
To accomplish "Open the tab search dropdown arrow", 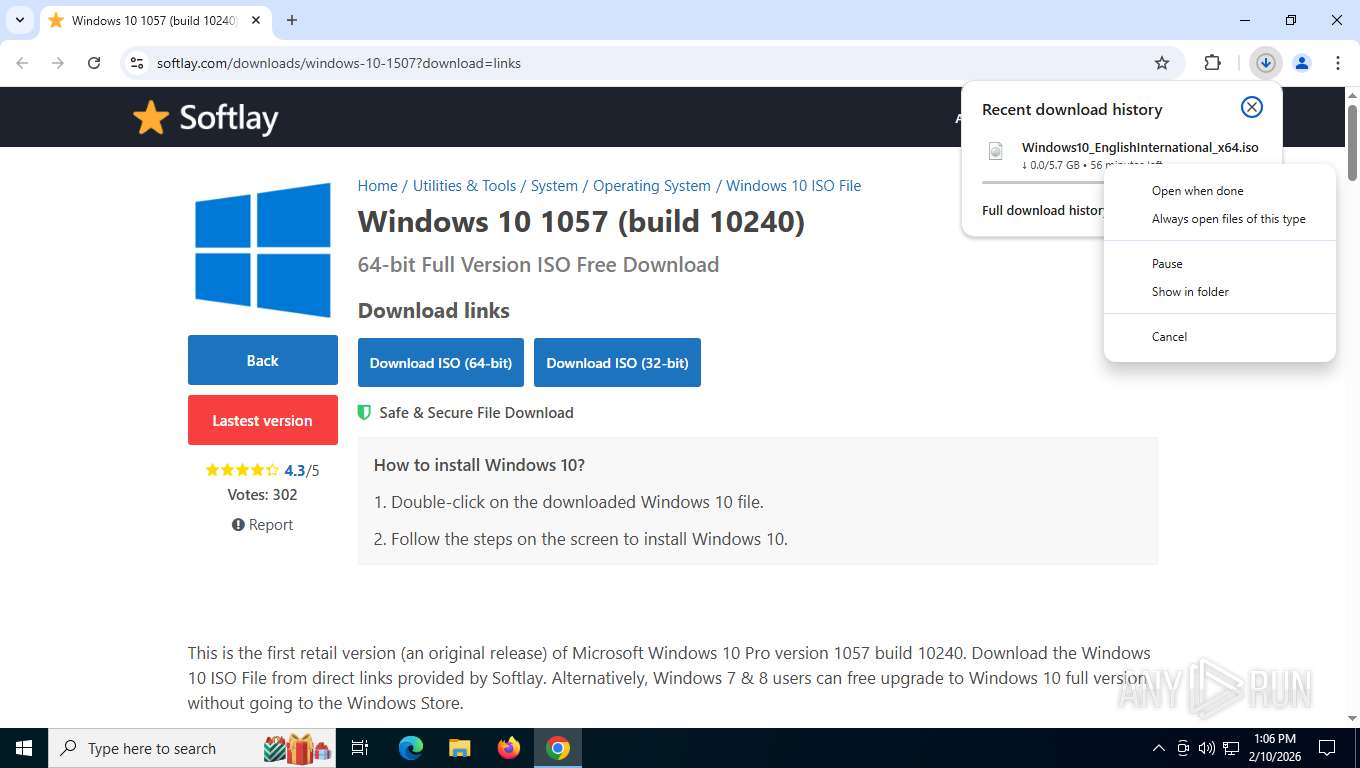I will click(x=19, y=20).
